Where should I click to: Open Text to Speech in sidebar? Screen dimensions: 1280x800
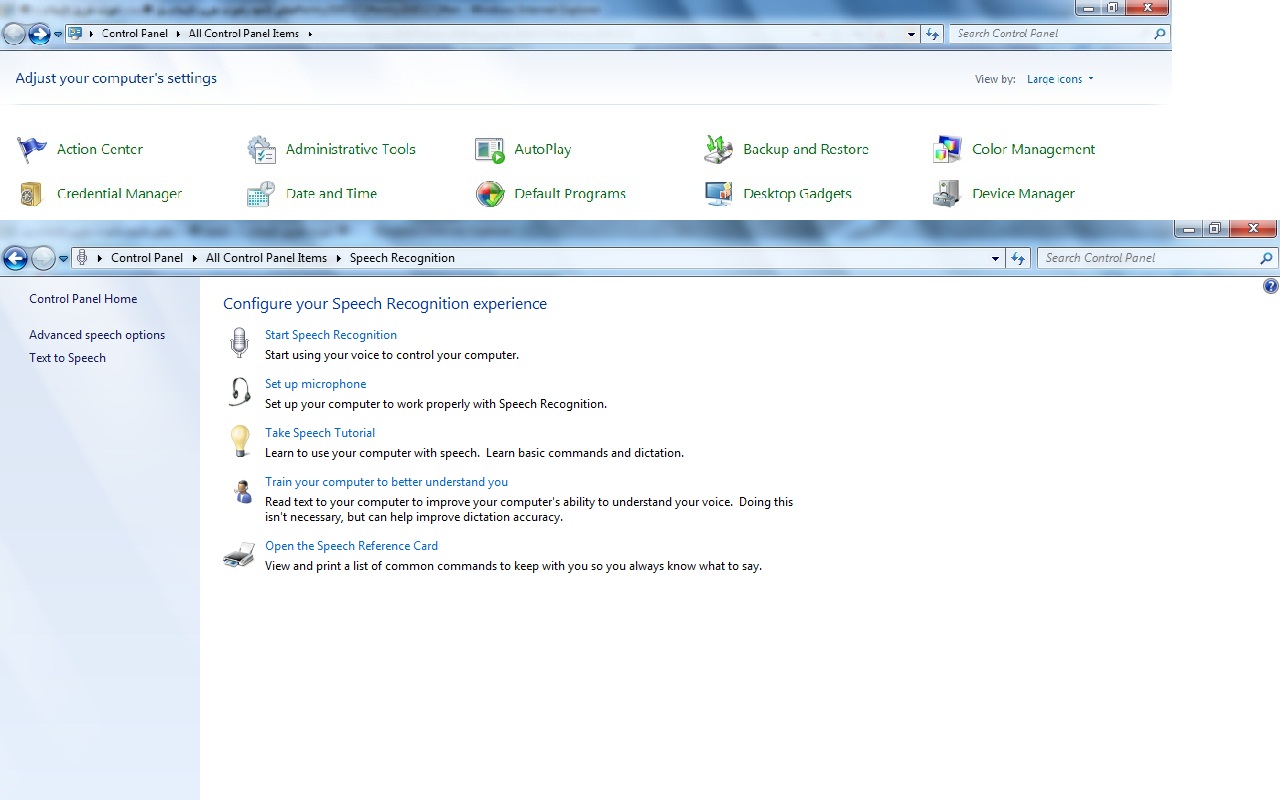click(67, 358)
